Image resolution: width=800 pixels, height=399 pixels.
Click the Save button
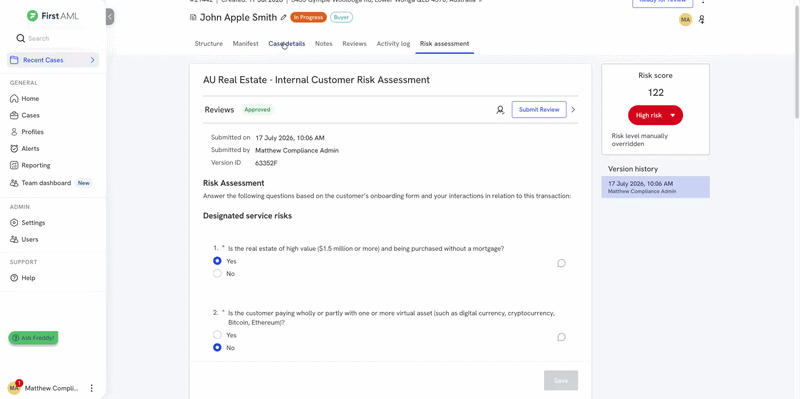(561, 381)
